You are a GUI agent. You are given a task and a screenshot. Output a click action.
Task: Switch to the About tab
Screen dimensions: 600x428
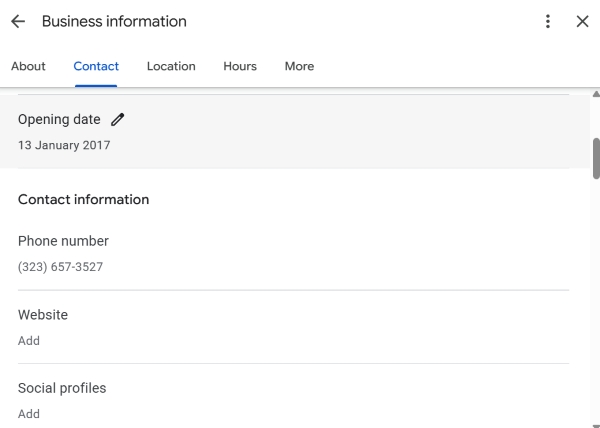tap(28, 67)
